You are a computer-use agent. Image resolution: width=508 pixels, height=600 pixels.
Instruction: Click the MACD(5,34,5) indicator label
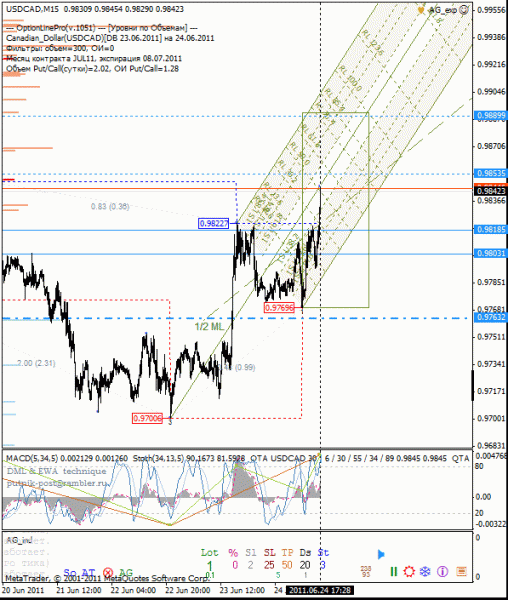pos(32,458)
